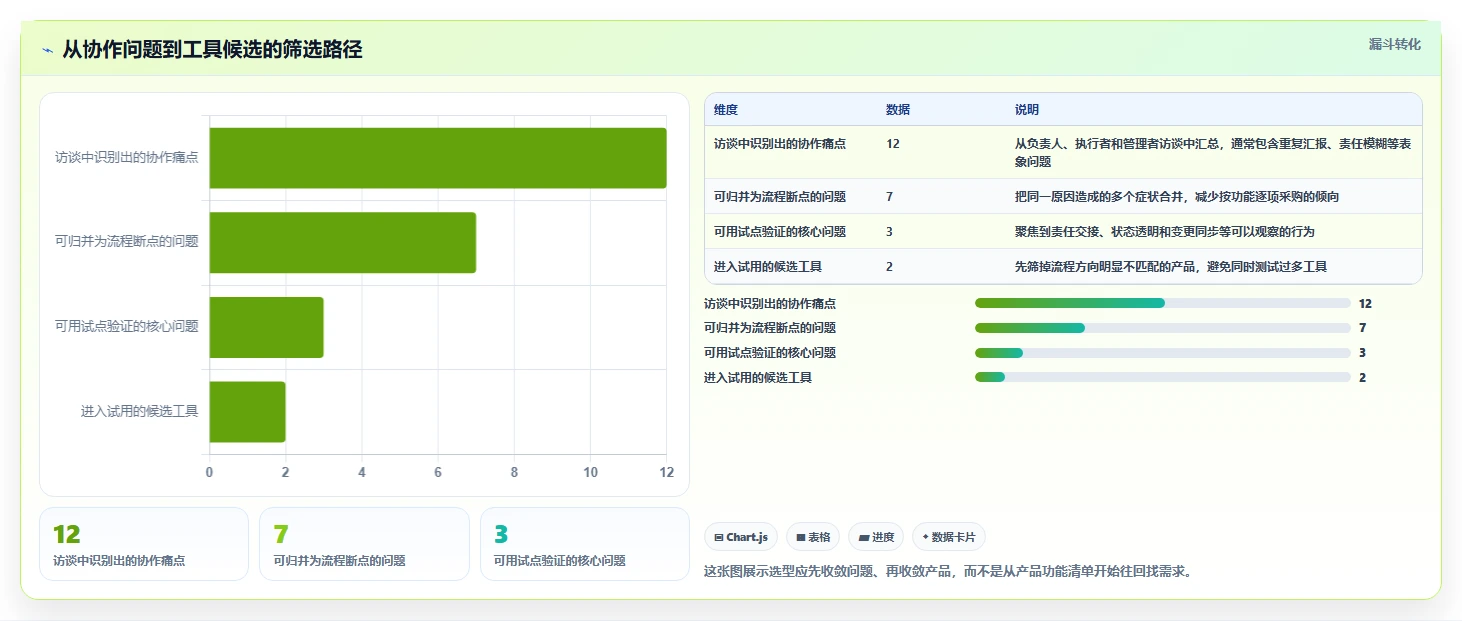Click the table cell 可归并为流程断点的问题
The width and height of the screenshot is (1462, 621).
click(780, 197)
